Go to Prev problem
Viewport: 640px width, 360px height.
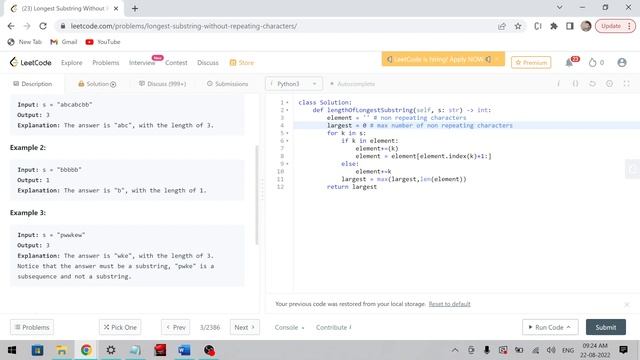click(176, 327)
